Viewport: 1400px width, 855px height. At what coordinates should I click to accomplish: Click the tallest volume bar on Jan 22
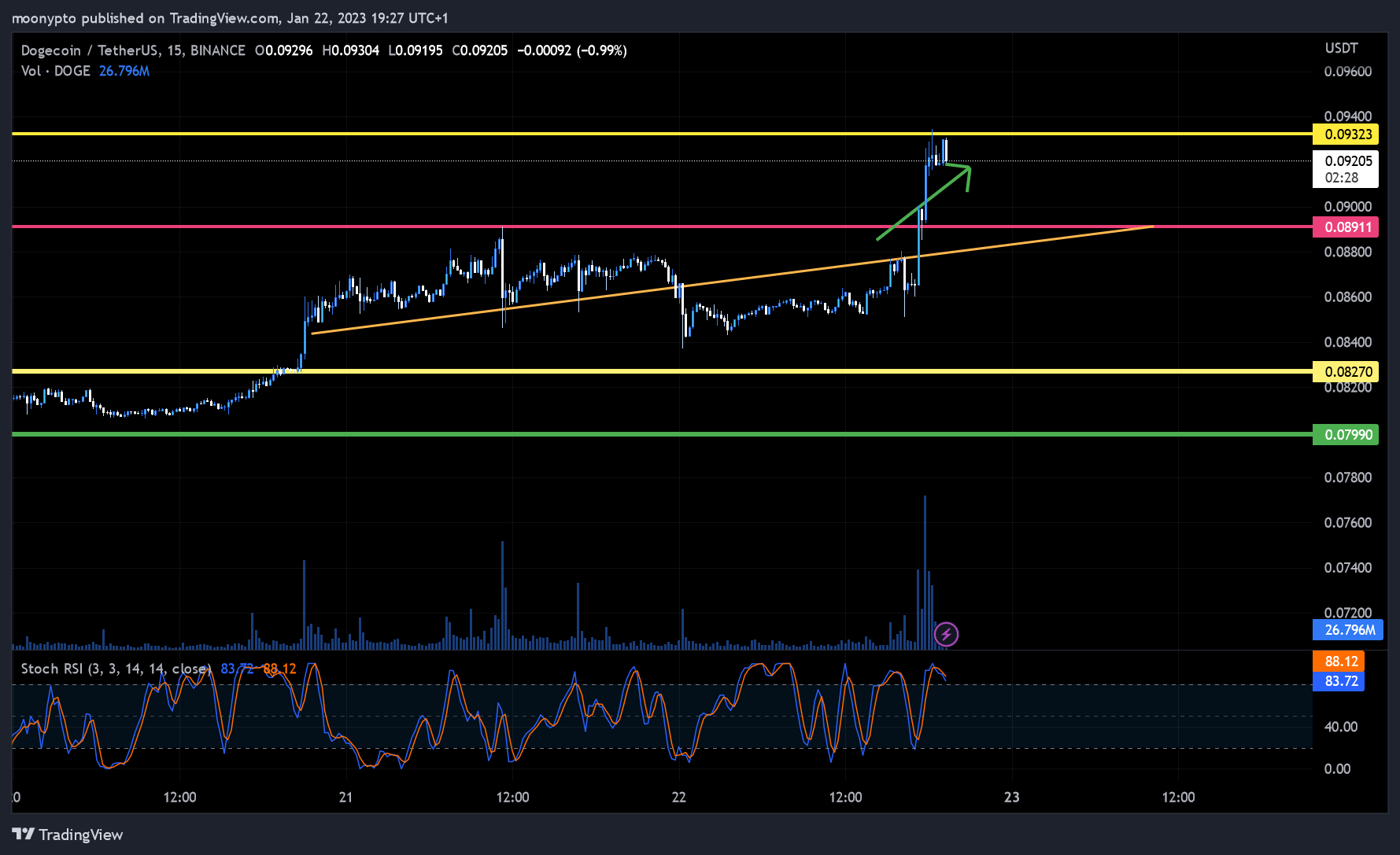pyautogui.click(x=925, y=572)
